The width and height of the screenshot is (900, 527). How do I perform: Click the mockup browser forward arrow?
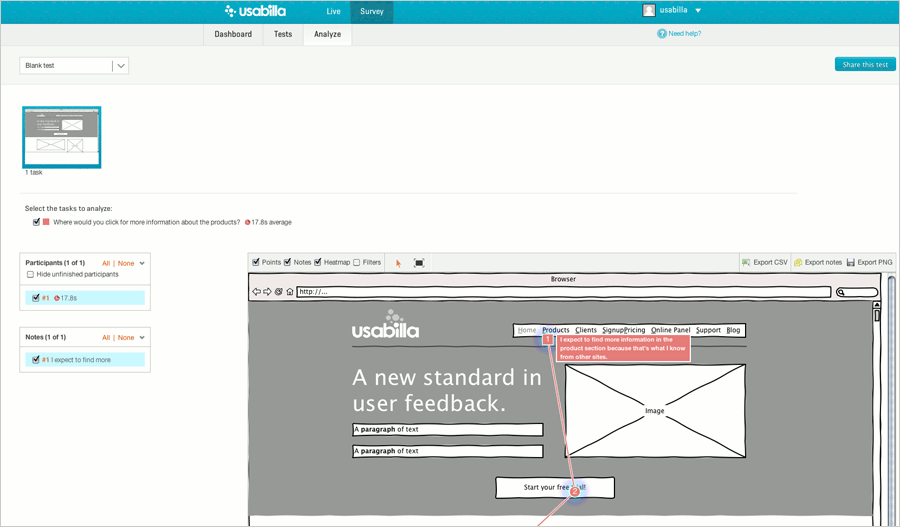(267, 292)
